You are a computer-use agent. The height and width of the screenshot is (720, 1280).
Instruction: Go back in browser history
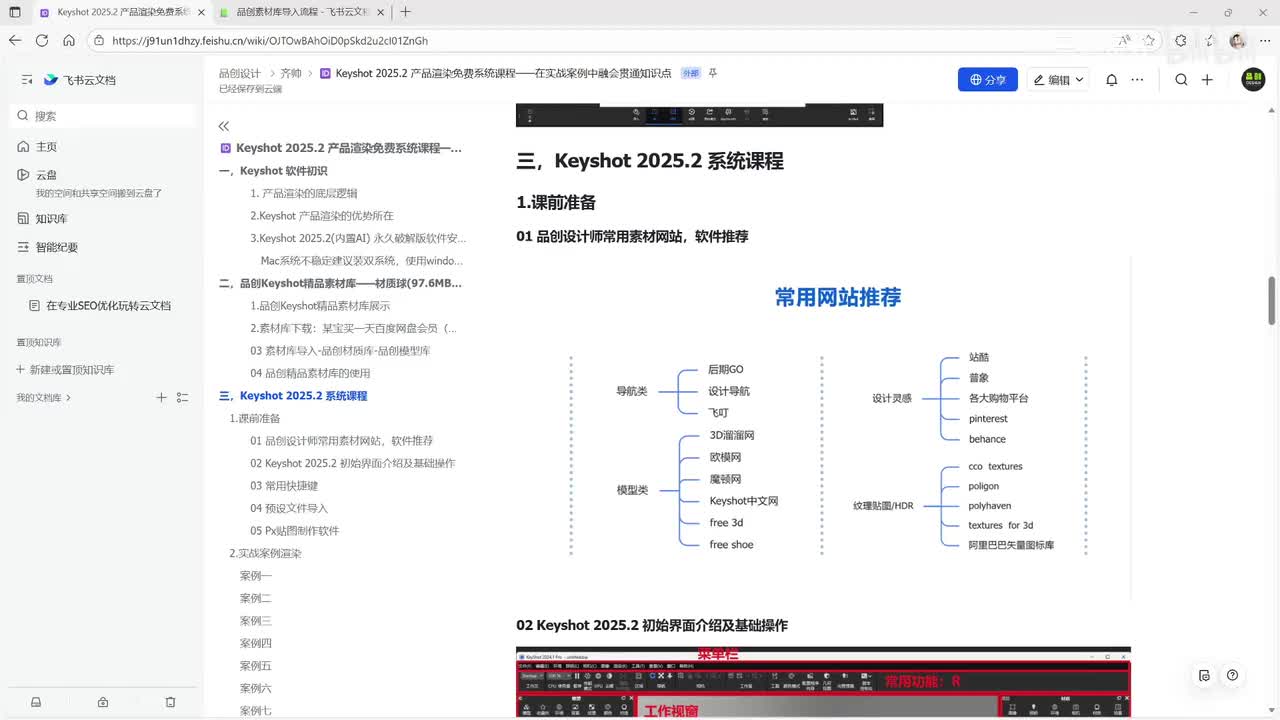(x=15, y=41)
